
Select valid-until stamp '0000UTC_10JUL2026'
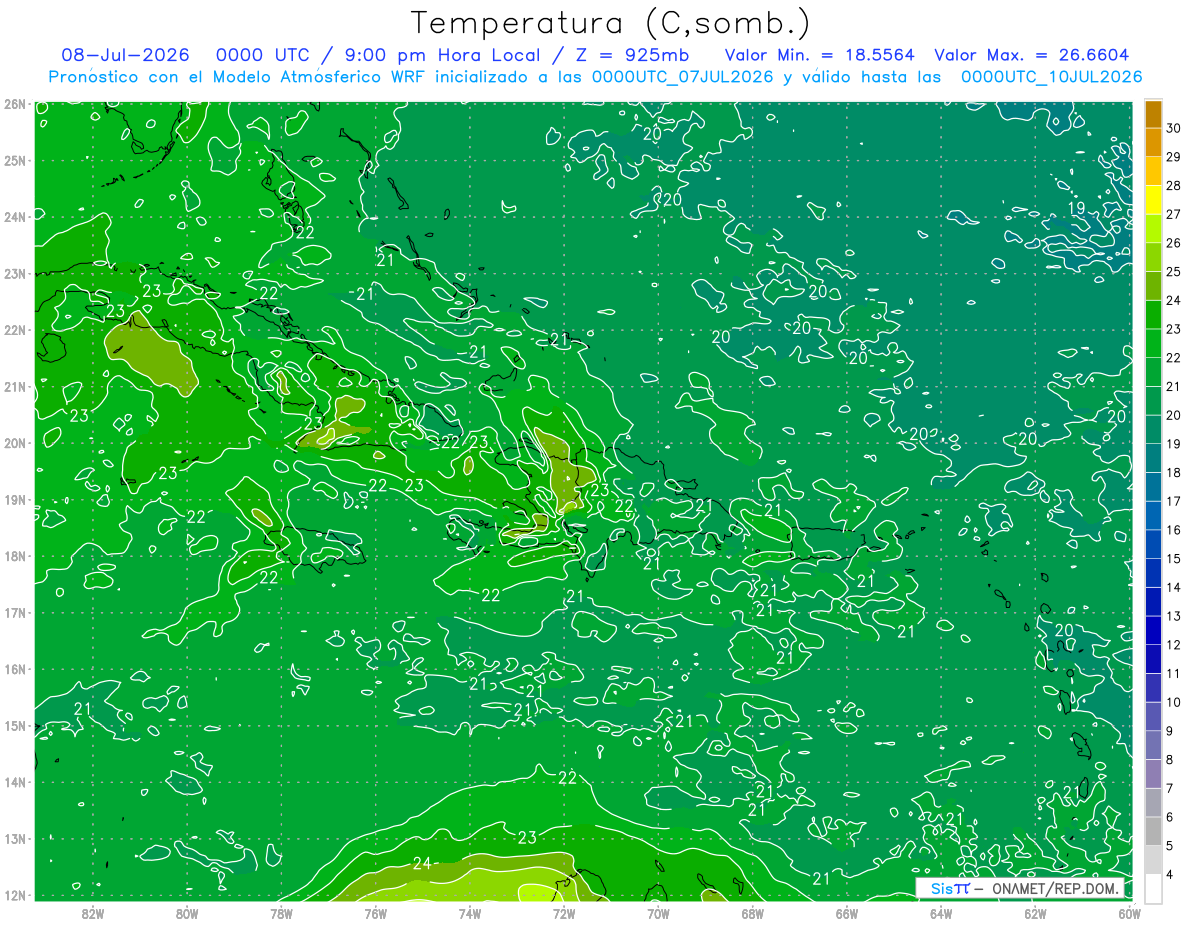point(1052,76)
